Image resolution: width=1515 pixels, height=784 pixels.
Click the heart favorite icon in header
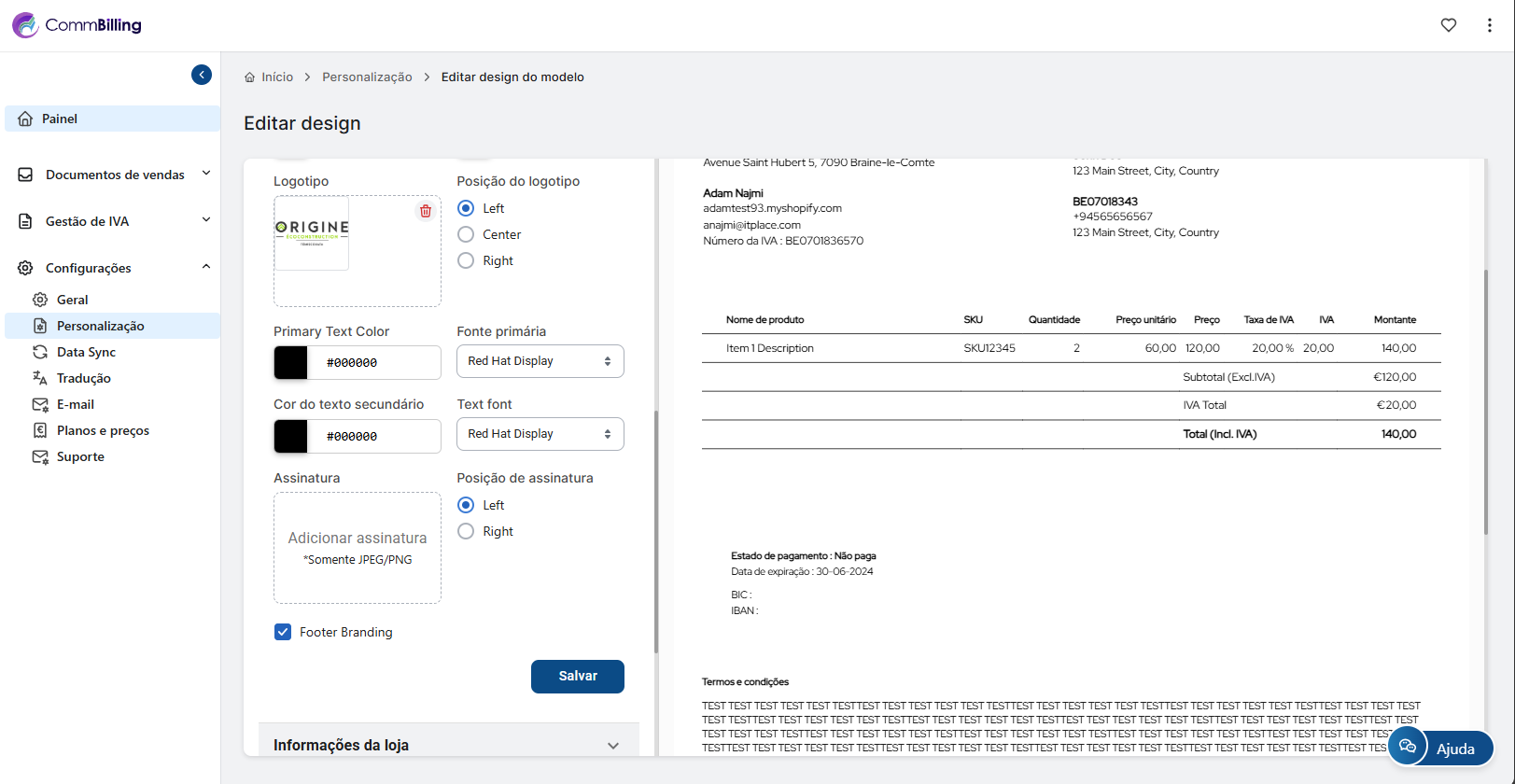1448,25
